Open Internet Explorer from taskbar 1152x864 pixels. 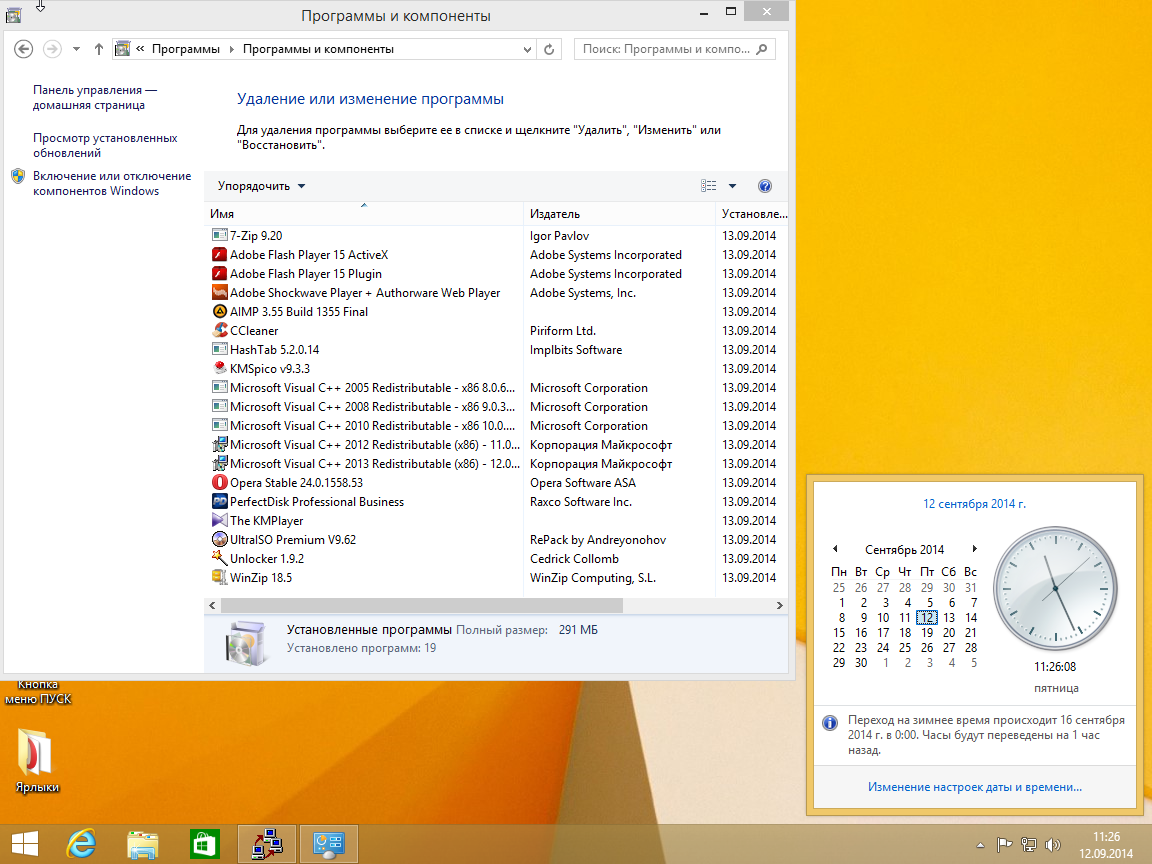[81, 844]
